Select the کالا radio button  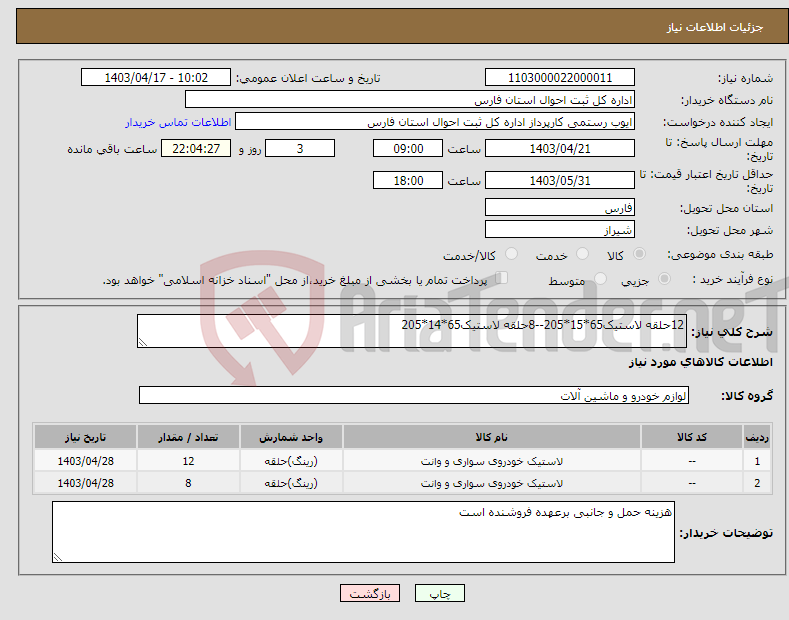(639, 254)
